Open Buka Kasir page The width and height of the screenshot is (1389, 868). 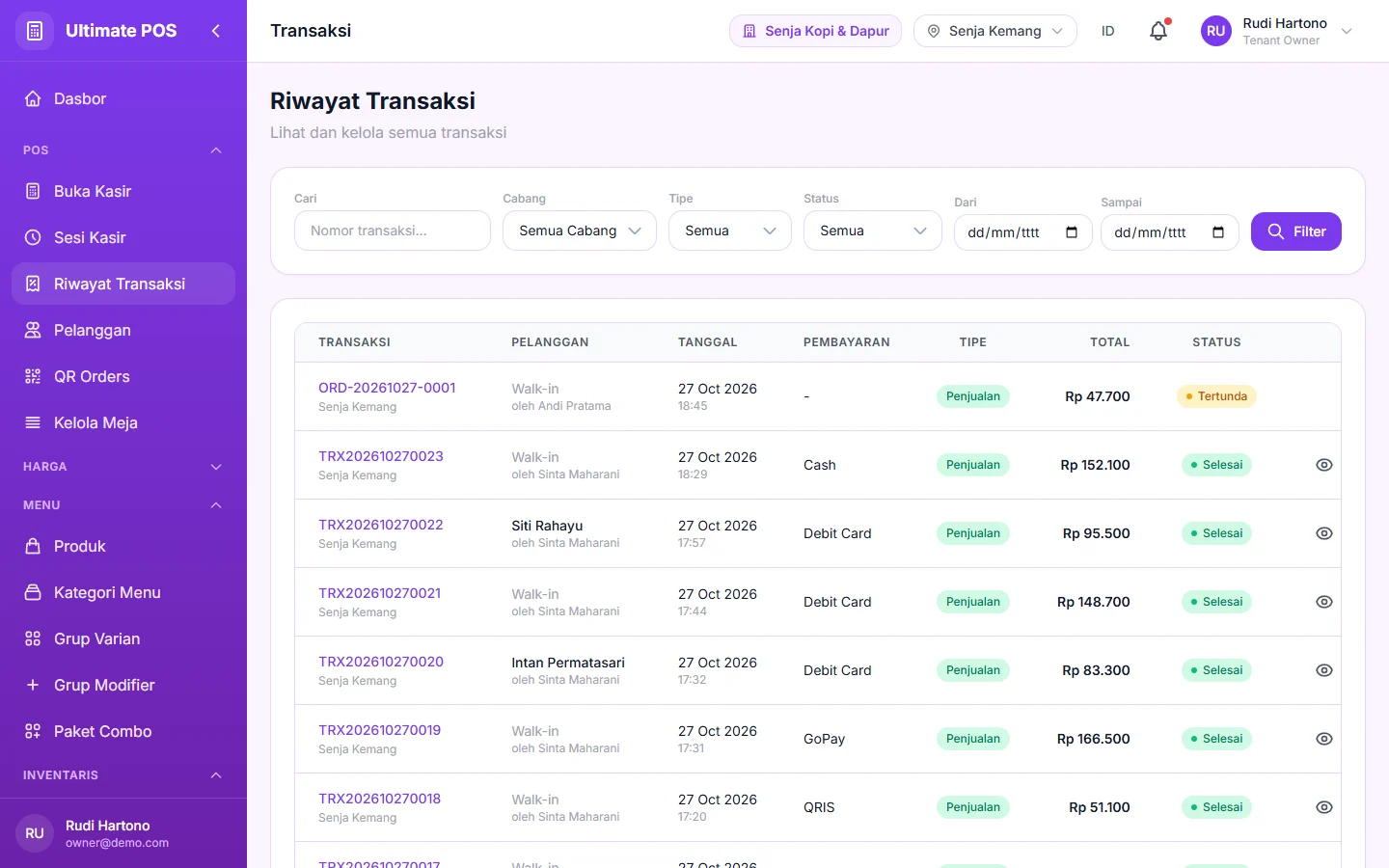coord(123,191)
